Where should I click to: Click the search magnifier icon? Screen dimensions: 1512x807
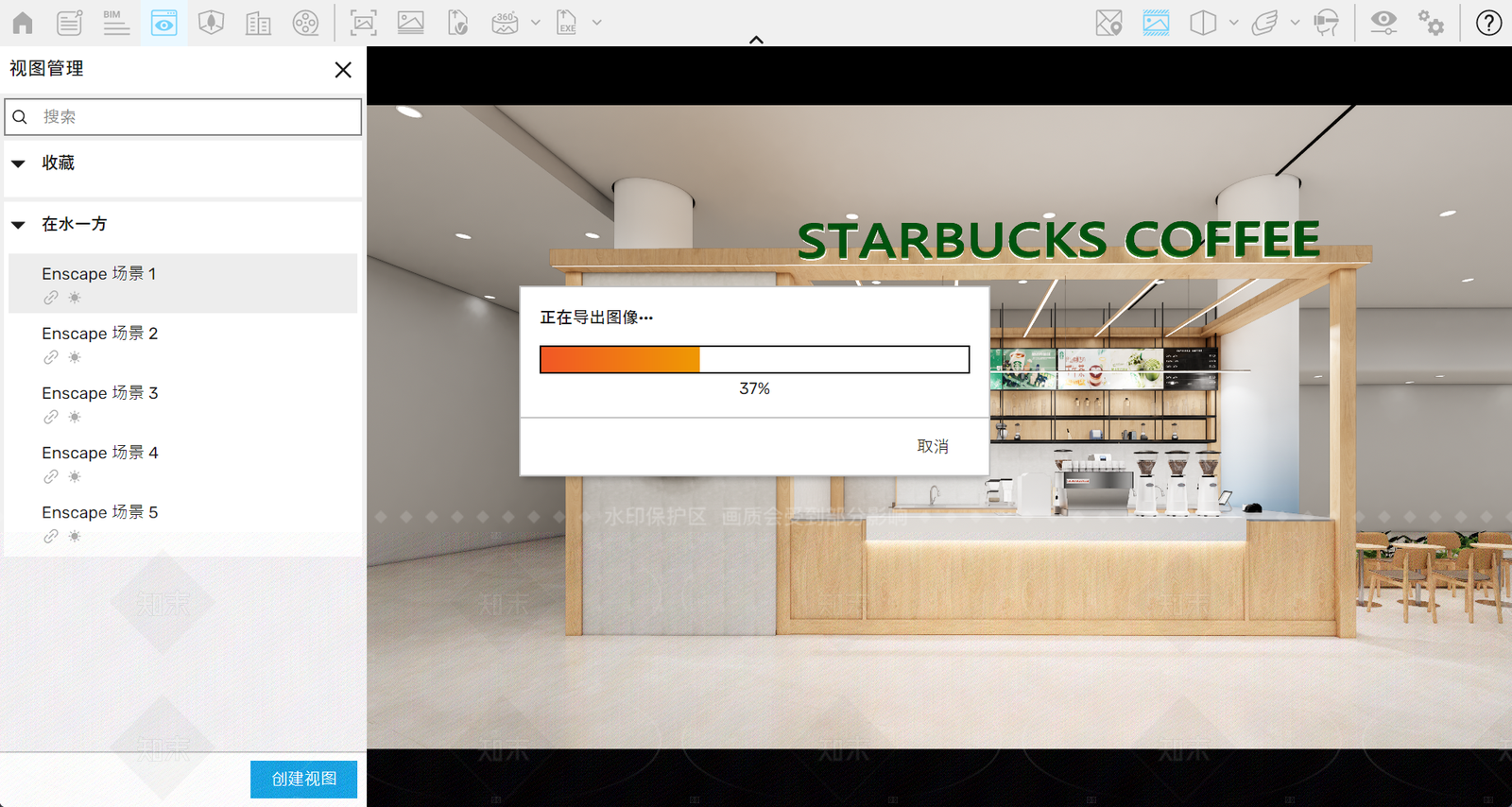(20, 117)
